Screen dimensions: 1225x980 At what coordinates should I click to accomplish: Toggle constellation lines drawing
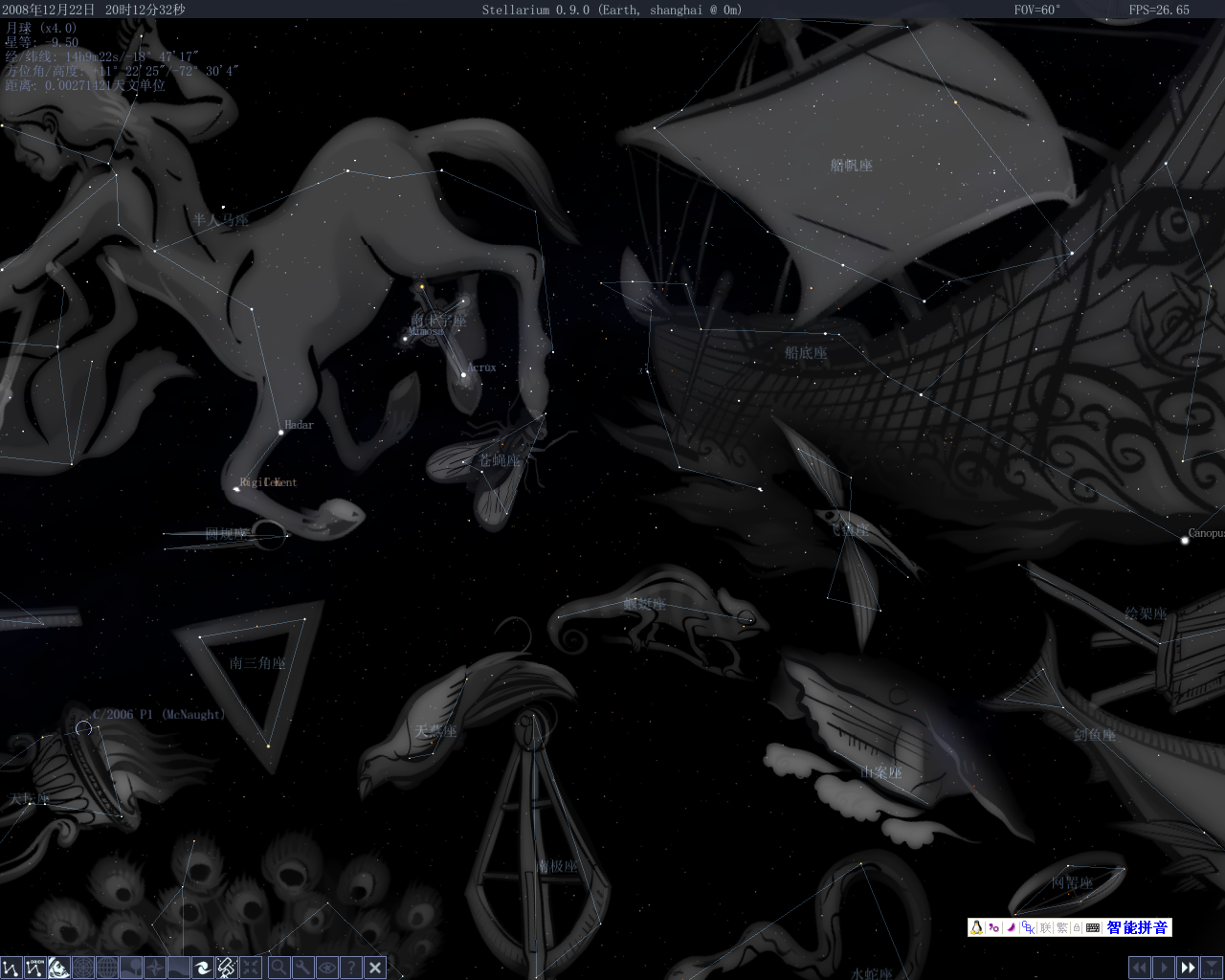[11, 968]
